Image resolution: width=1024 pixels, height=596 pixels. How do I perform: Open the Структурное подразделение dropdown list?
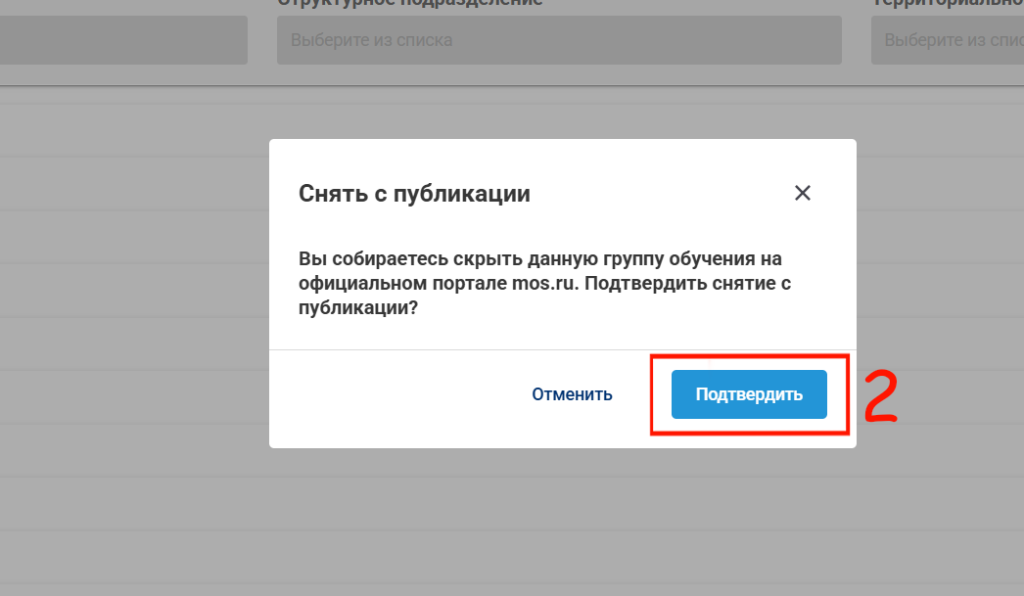559,40
